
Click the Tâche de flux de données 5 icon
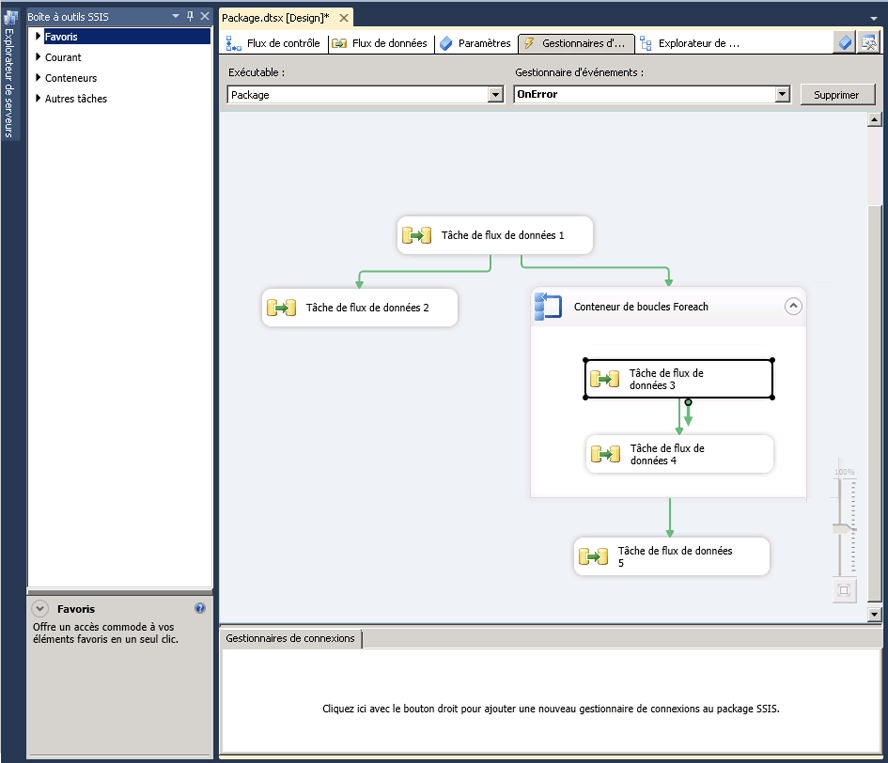coord(593,557)
